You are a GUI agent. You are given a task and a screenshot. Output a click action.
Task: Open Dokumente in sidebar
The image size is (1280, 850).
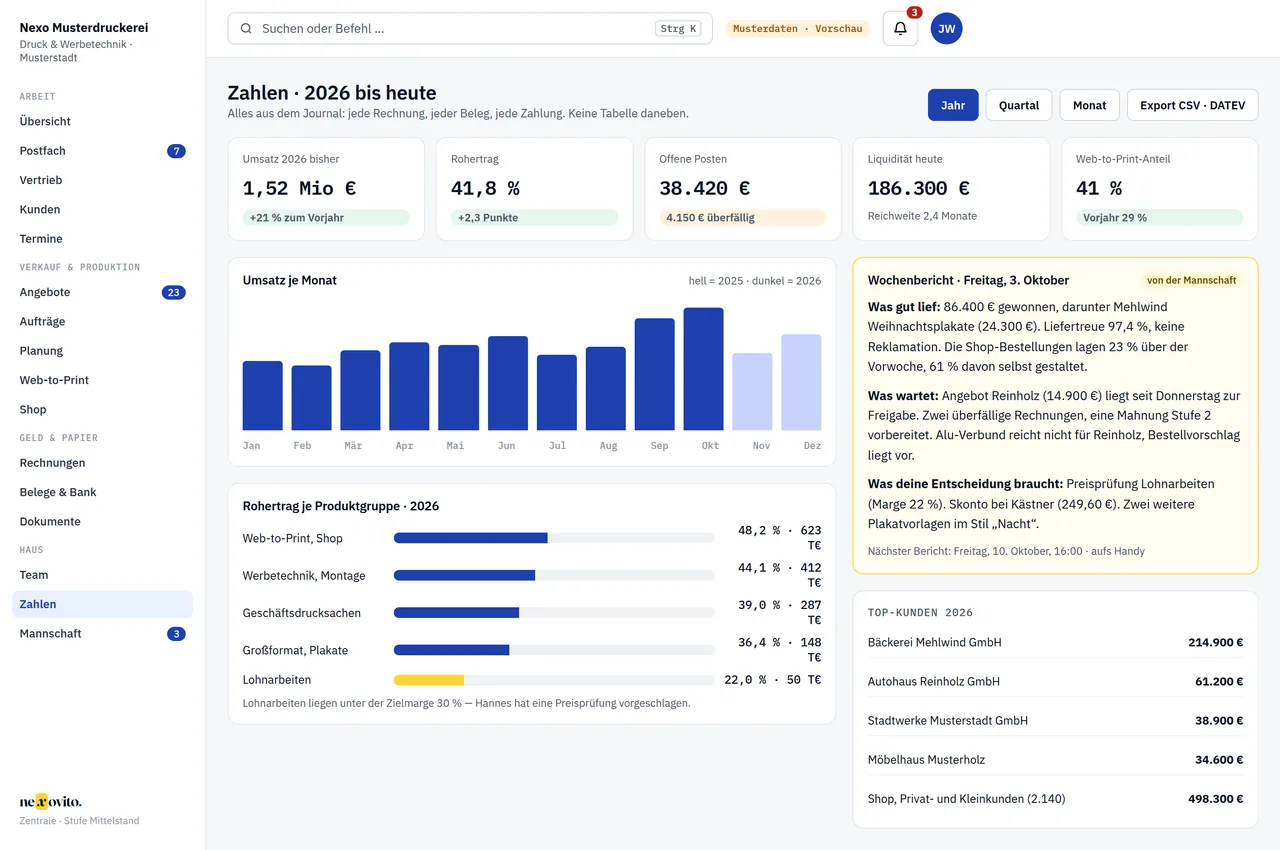(102, 521)
